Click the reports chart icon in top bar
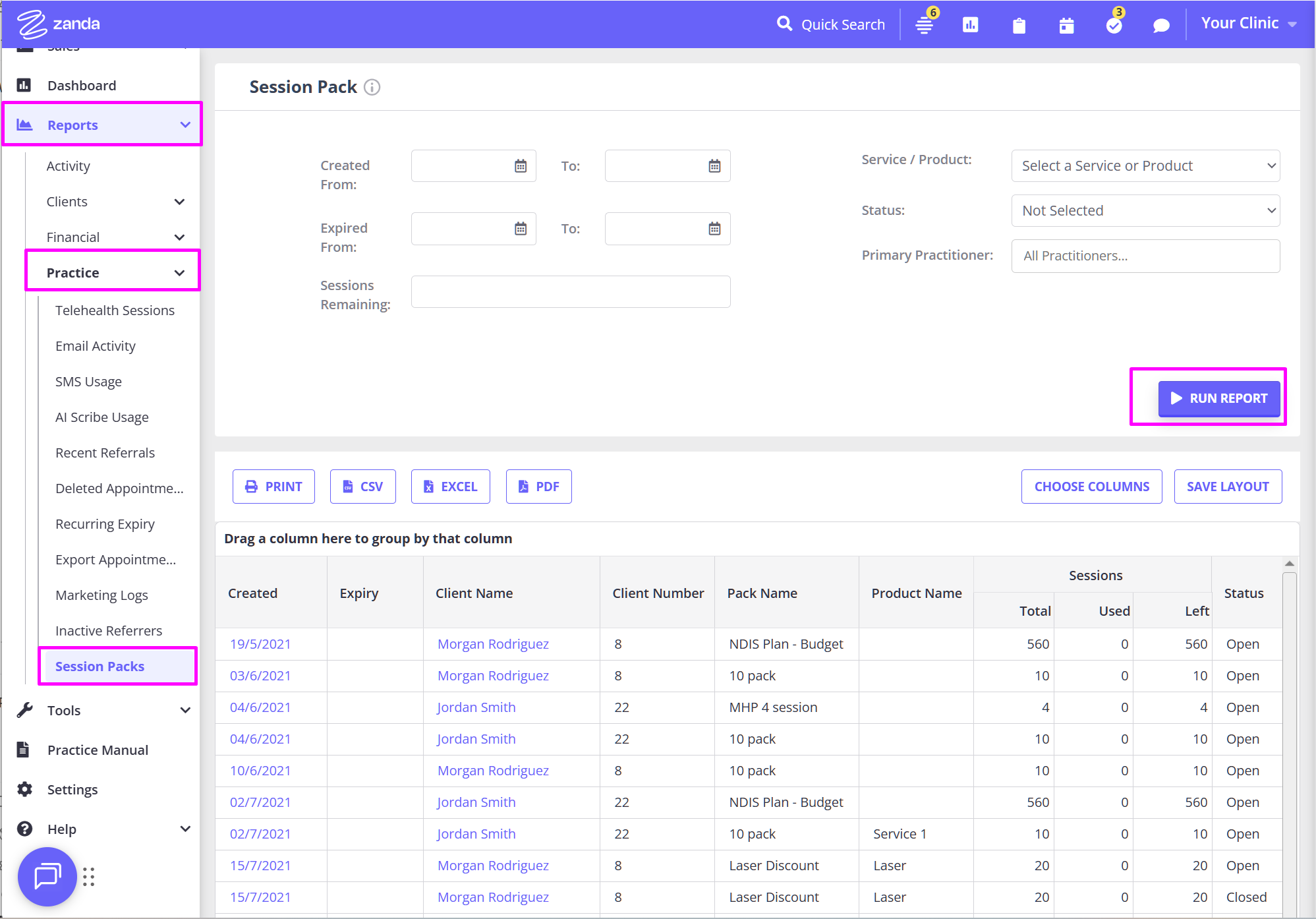The image size is (1316, 919). (x=970, y=25)
